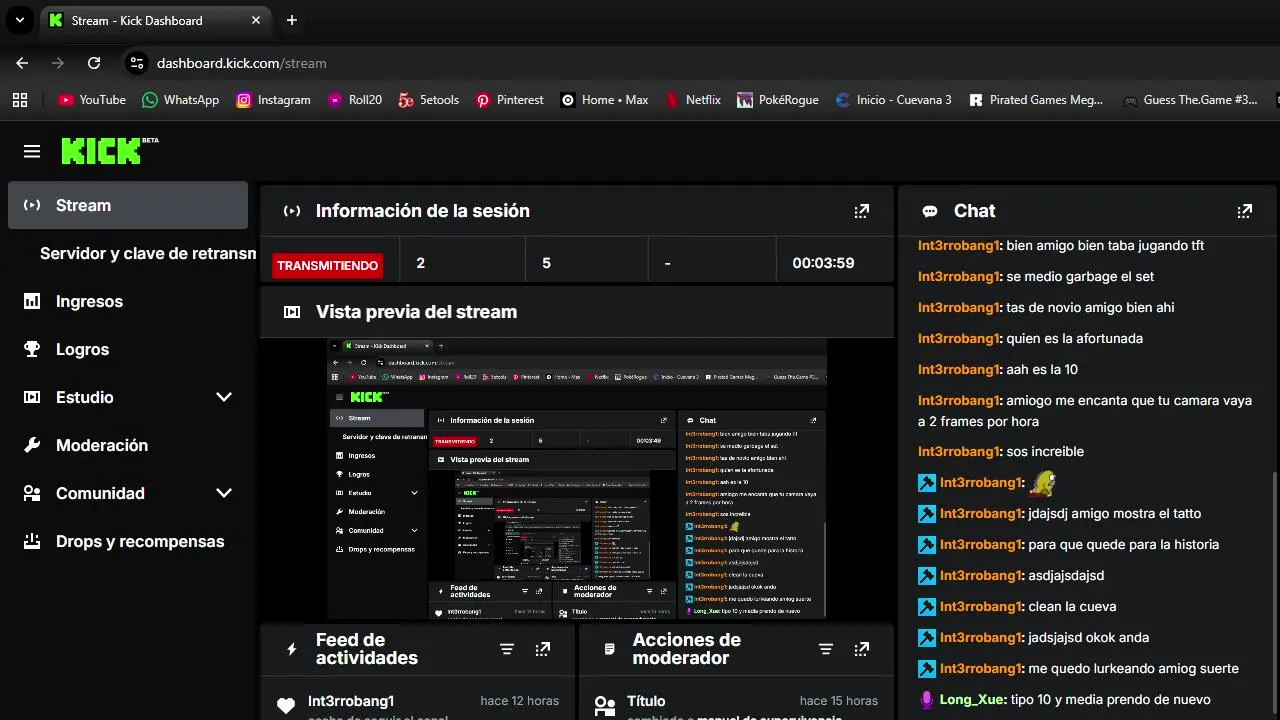1280x720 pixels.
Task: Click Int3rrobang1 in the activity feed
Action: coord(351,701)
